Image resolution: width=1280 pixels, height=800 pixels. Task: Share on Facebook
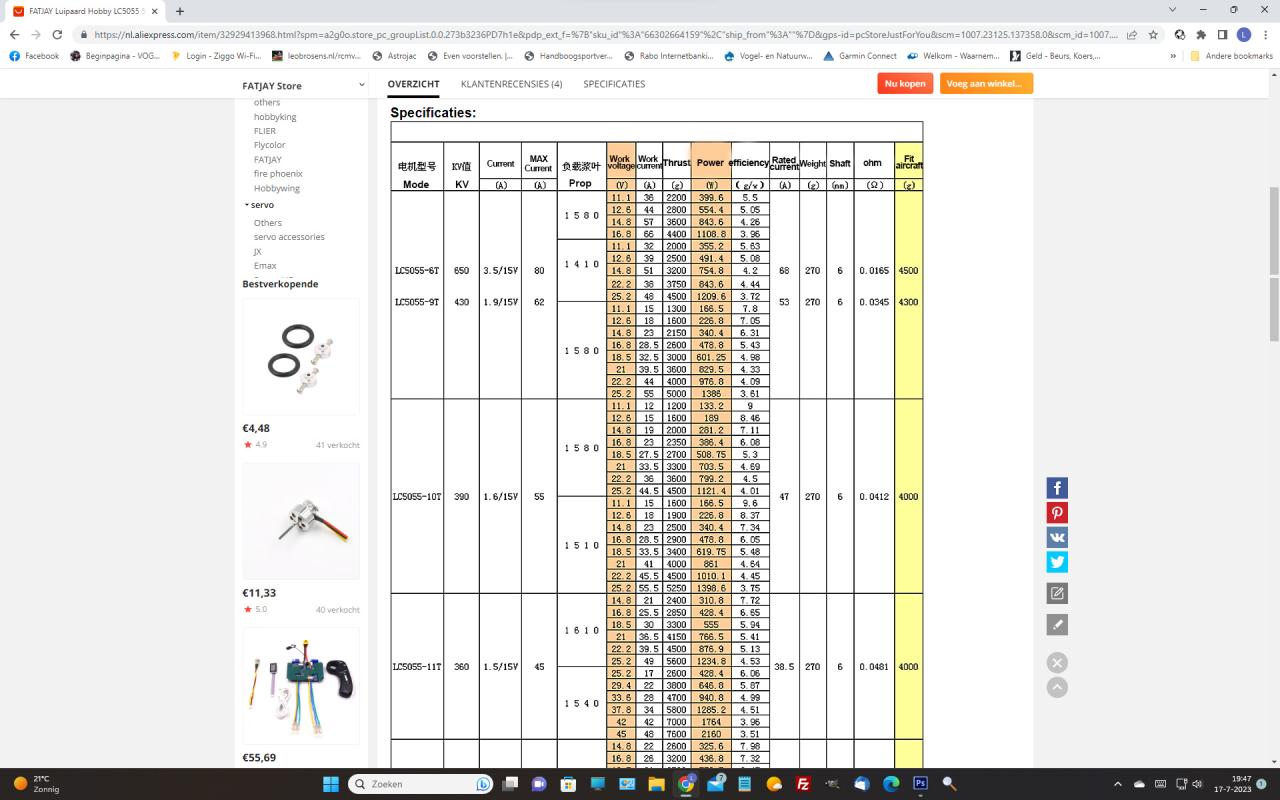tap(1057, 488)
